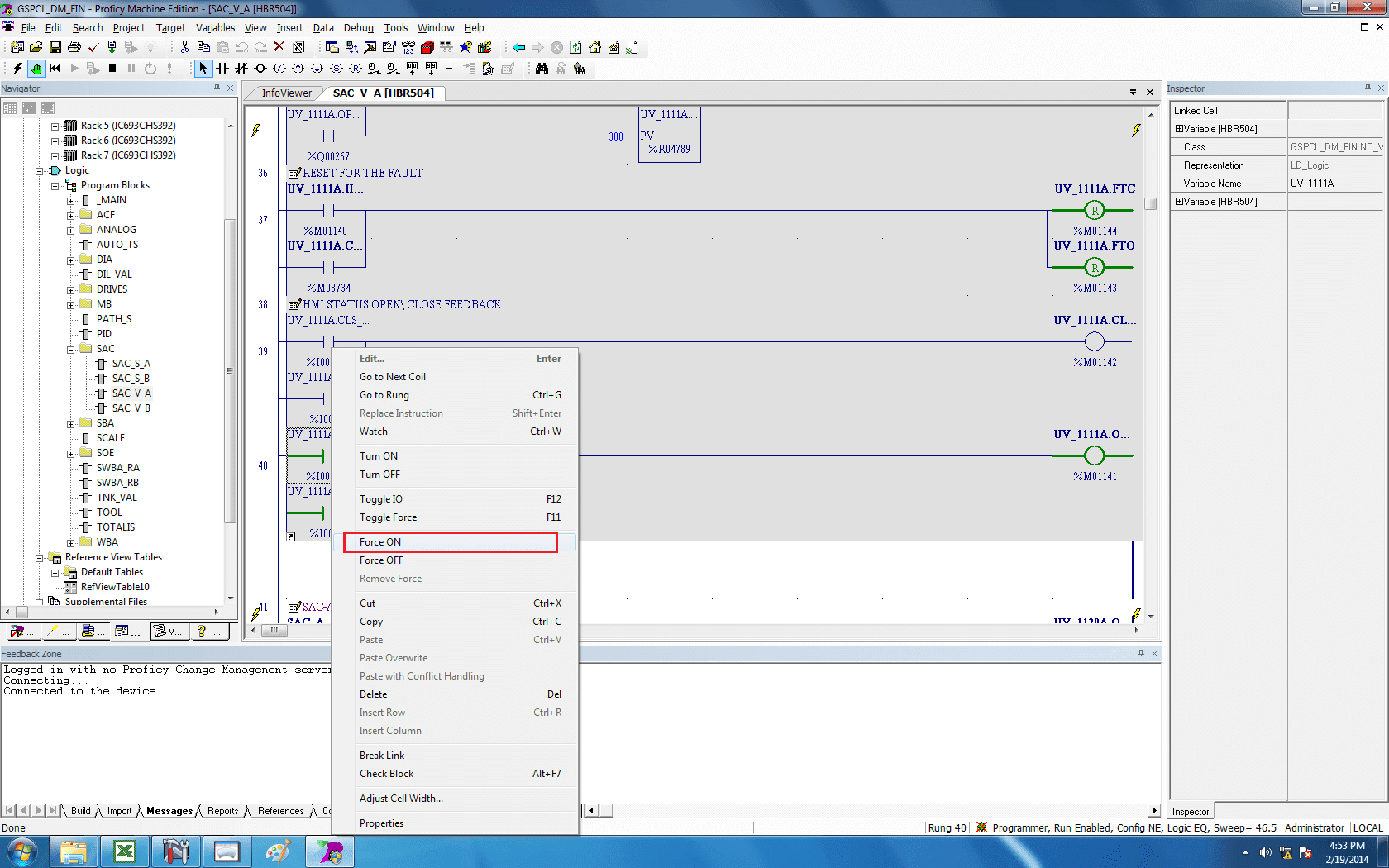
Task: Expand the SBA program block node
Action: 71,422
